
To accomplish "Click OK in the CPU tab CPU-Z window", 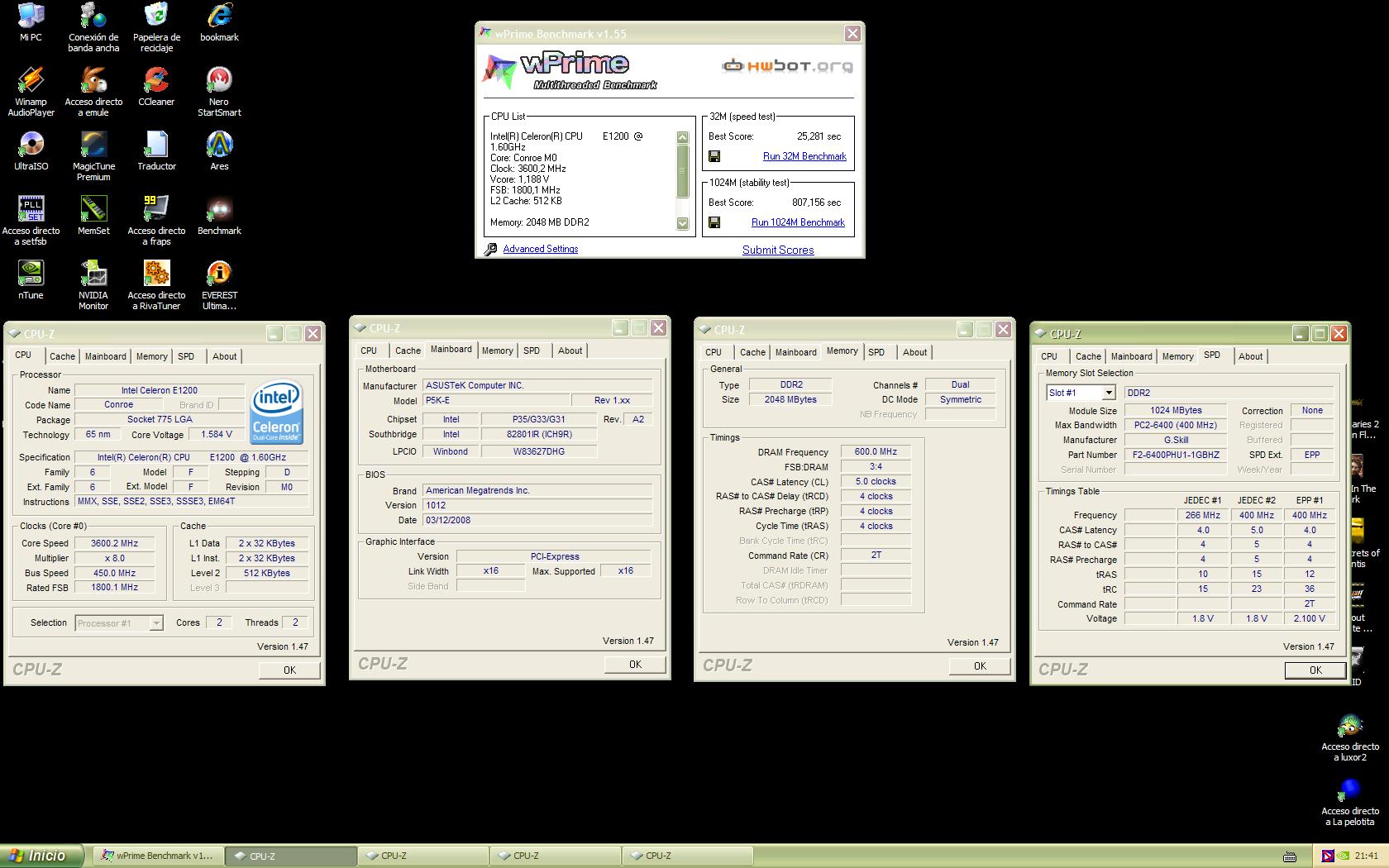I will (289, 670).
